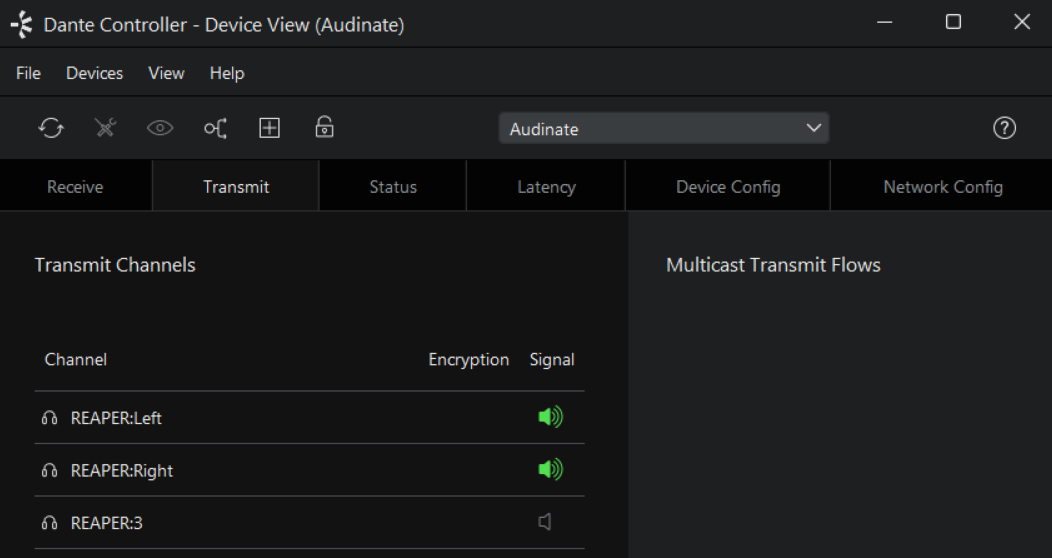The image size is (1052, 558).
Task: Open the File menu
Action: [x=28, y=73]
